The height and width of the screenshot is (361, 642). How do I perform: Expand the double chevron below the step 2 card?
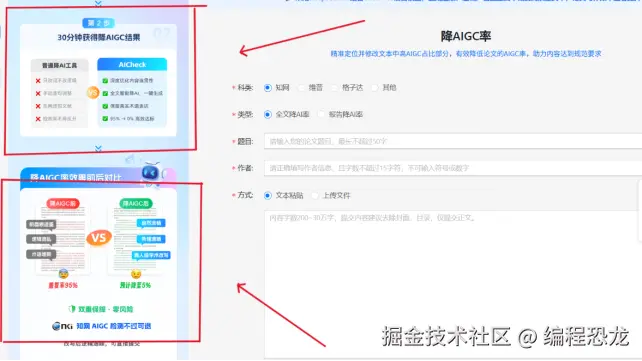point(98,148)
